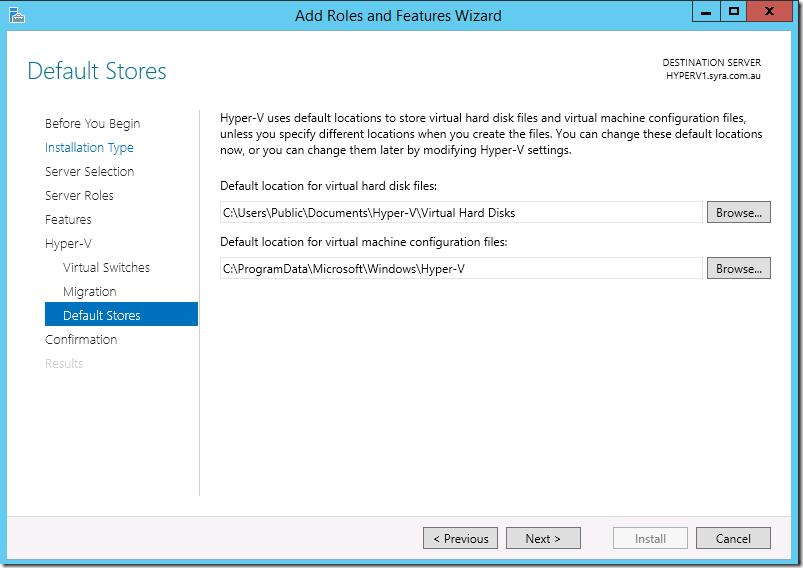
Task: Browse for virtual machine configuration location
Action: [738, 268]
